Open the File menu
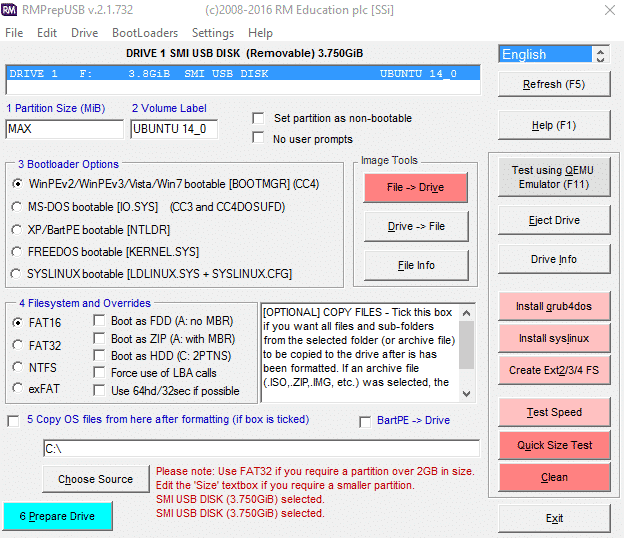624x538 pixels. pyautogui.click(x=14, y=33)
